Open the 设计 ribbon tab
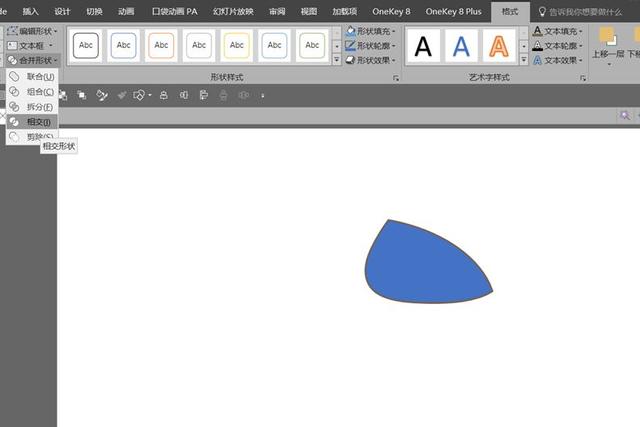Viewport: 640px width, 427px height. (62, 11)
